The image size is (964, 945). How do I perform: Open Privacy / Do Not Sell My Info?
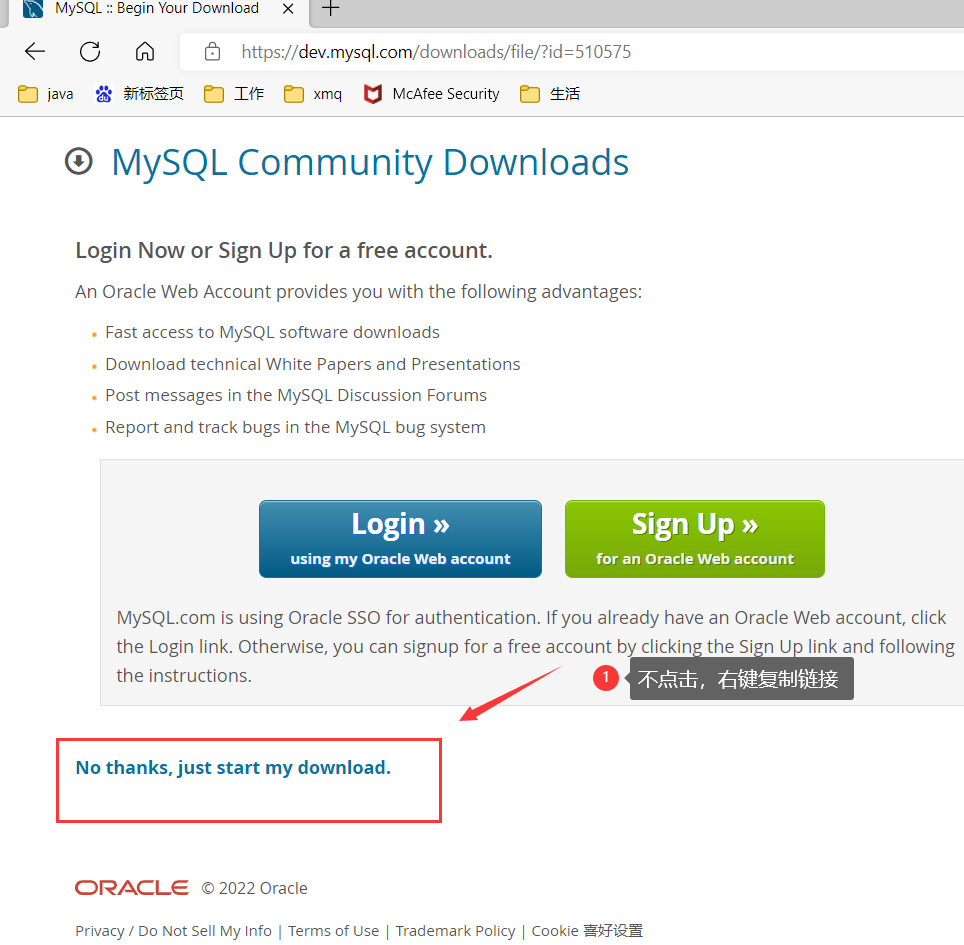pos(173,931)
